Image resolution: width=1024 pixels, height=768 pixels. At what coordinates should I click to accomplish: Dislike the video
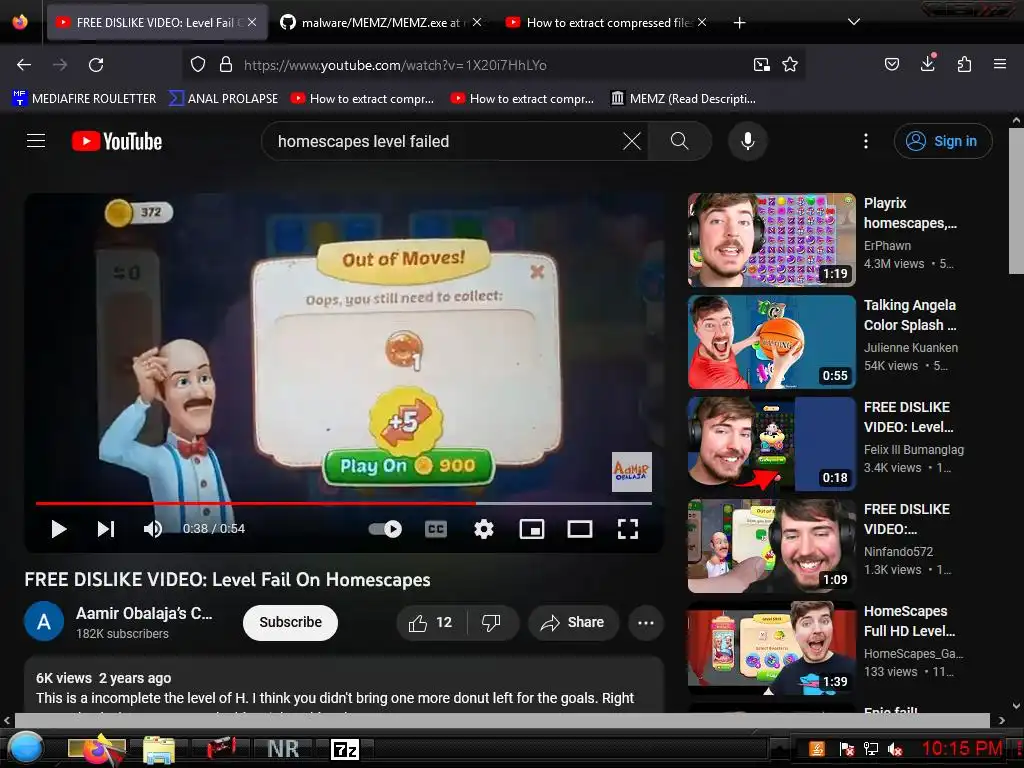click(x=491, y=623)
